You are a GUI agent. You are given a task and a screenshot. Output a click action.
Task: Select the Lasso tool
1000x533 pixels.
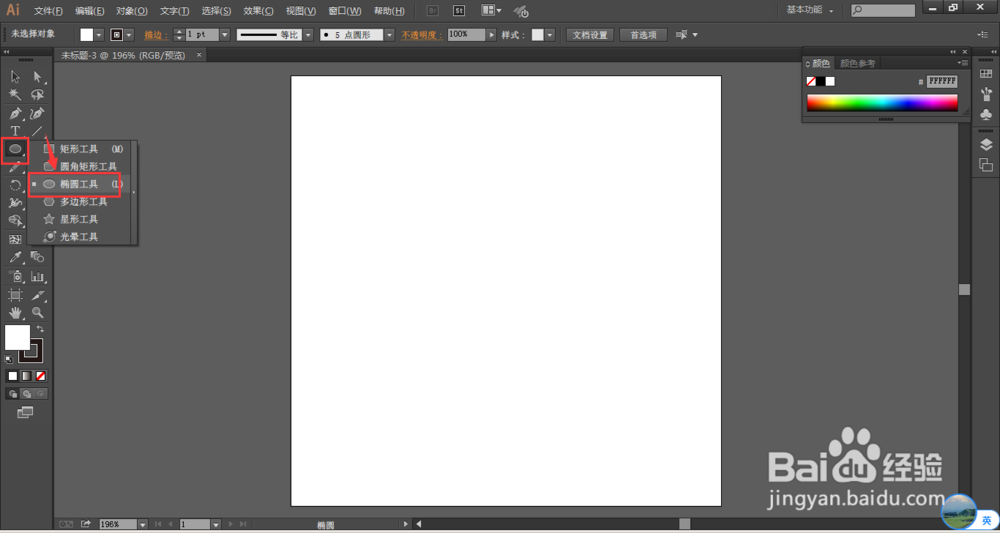(37, 95)
